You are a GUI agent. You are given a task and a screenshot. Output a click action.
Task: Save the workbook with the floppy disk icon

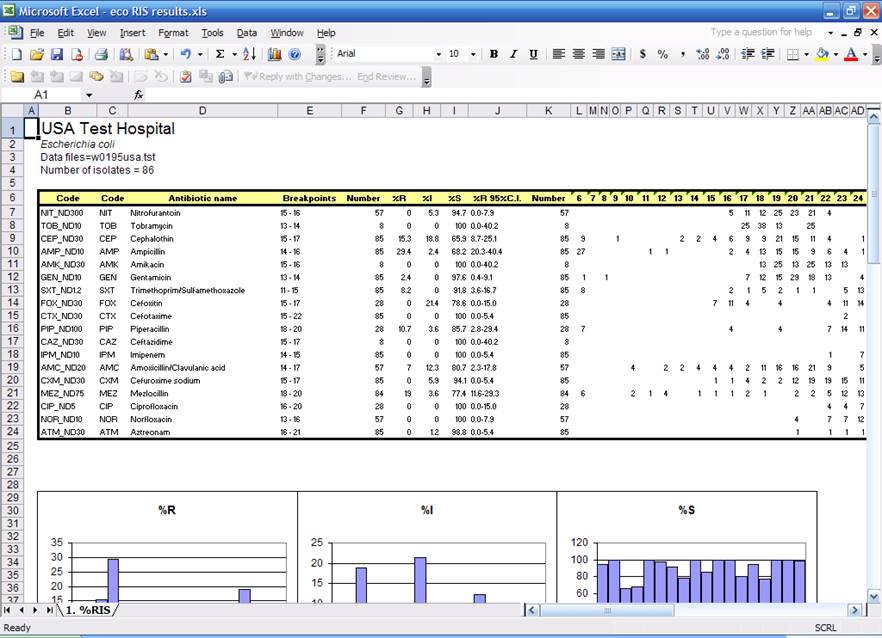(x=57, y=54)
